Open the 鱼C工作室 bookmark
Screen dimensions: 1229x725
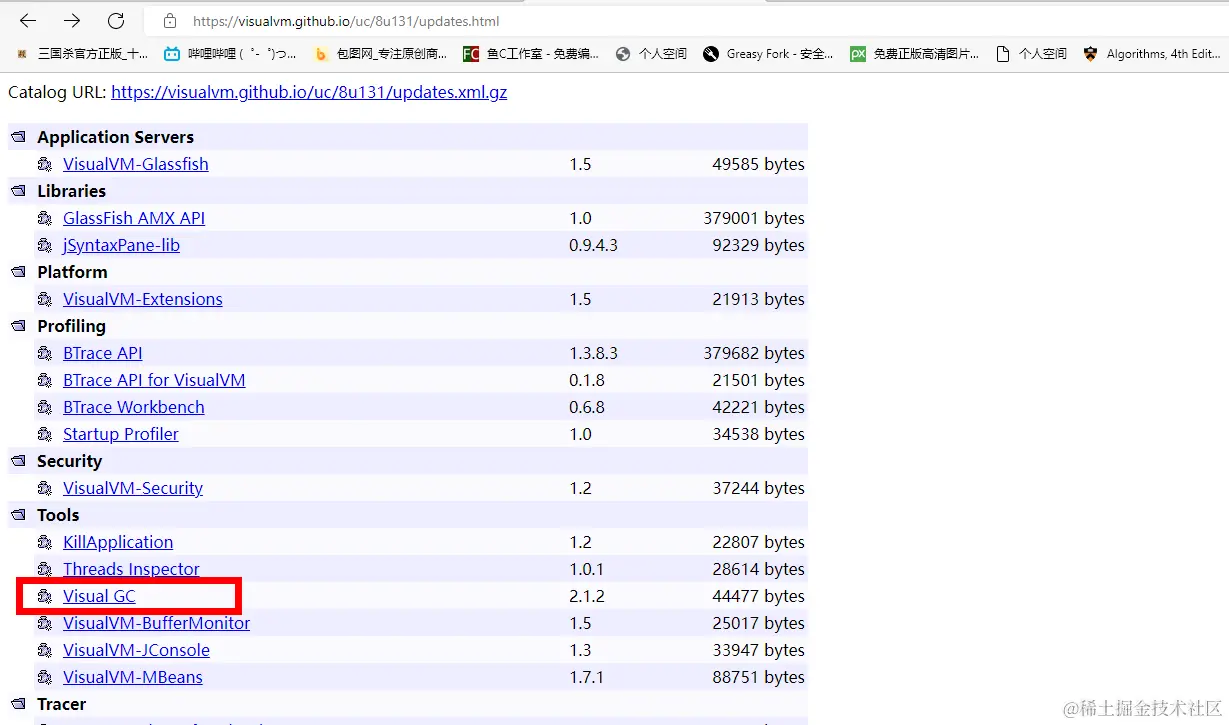click(x=531, y=54)
